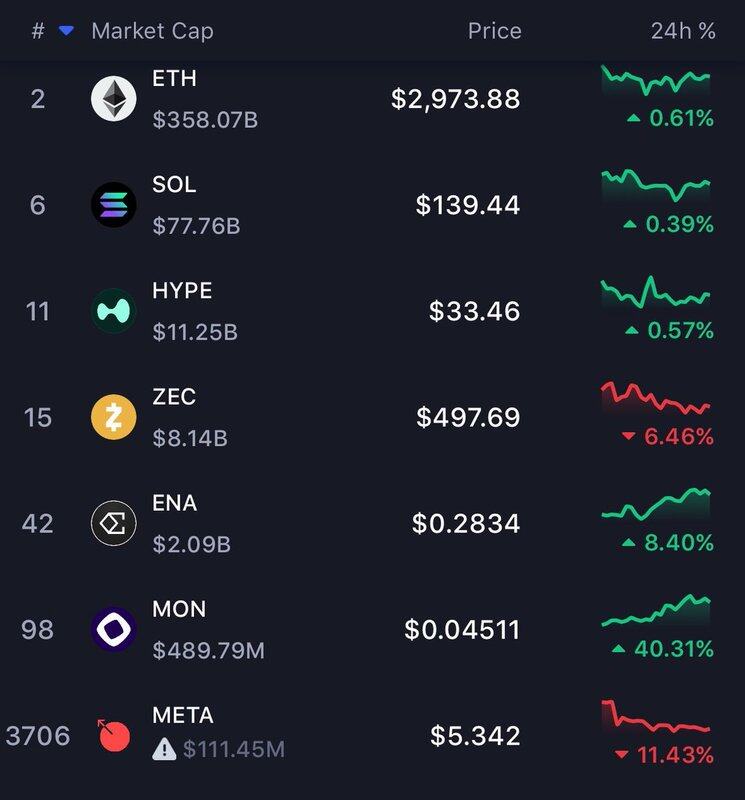The width and height of the screenshot is (745, 800).
Task: Select the SOL ticker name
Action: click(x=174, y=185)
